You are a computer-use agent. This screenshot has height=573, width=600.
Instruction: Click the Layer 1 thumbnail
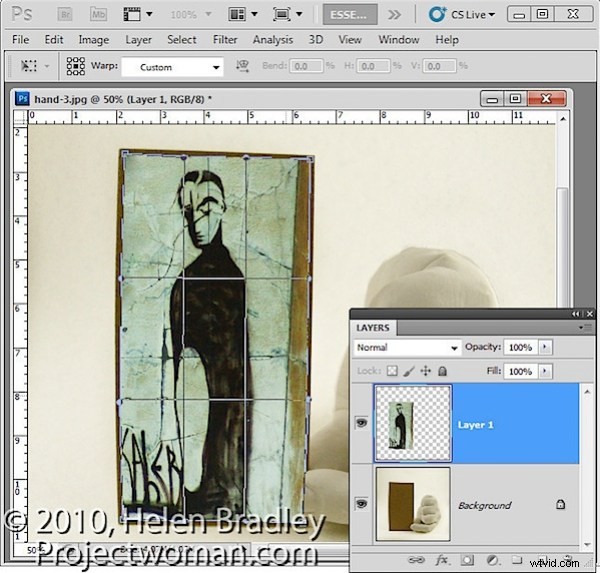tap(413, 424)
